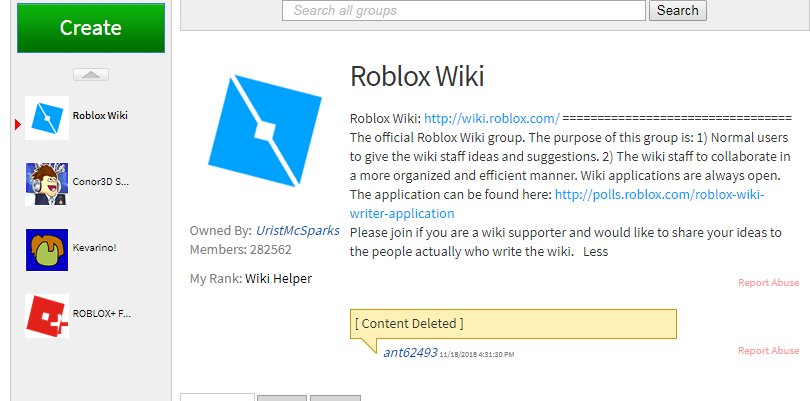Click the Members: 282562 count
810x401 pixels.
241,250
